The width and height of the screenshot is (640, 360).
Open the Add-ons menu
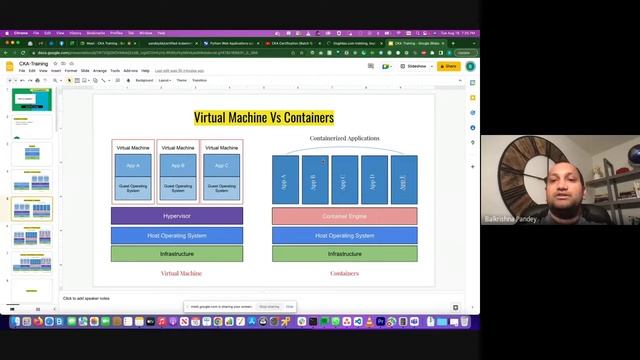(131, 71)
